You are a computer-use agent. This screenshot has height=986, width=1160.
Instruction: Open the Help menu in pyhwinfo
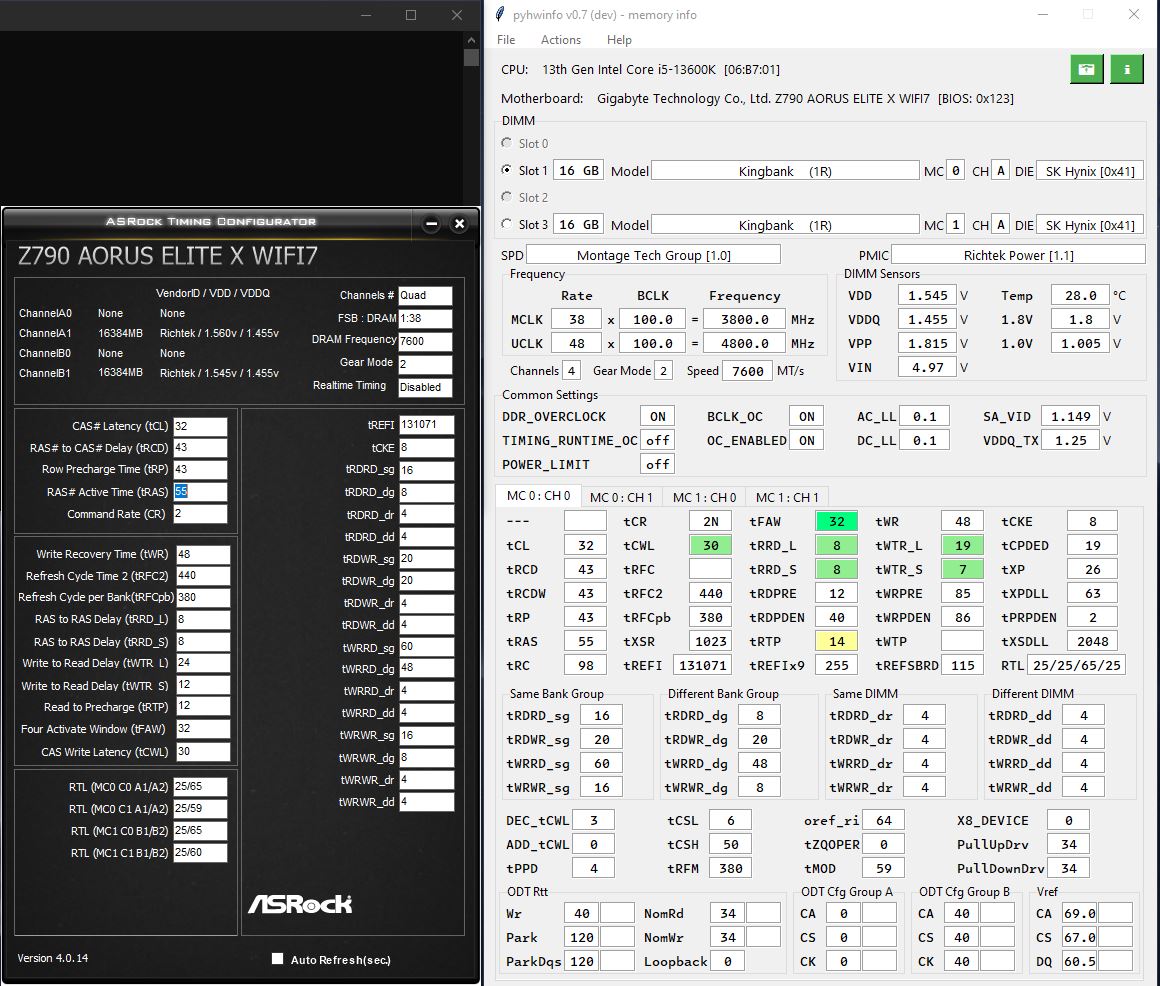tap(619, 40)
